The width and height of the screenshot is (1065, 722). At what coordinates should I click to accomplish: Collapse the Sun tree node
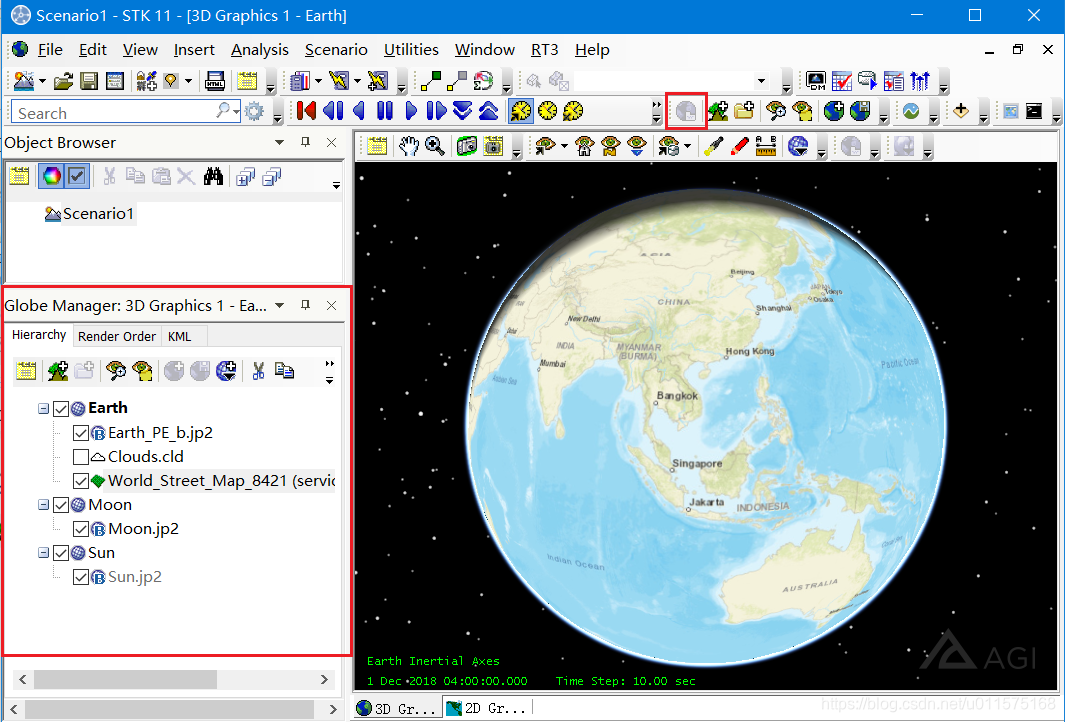tap(43, 553)
